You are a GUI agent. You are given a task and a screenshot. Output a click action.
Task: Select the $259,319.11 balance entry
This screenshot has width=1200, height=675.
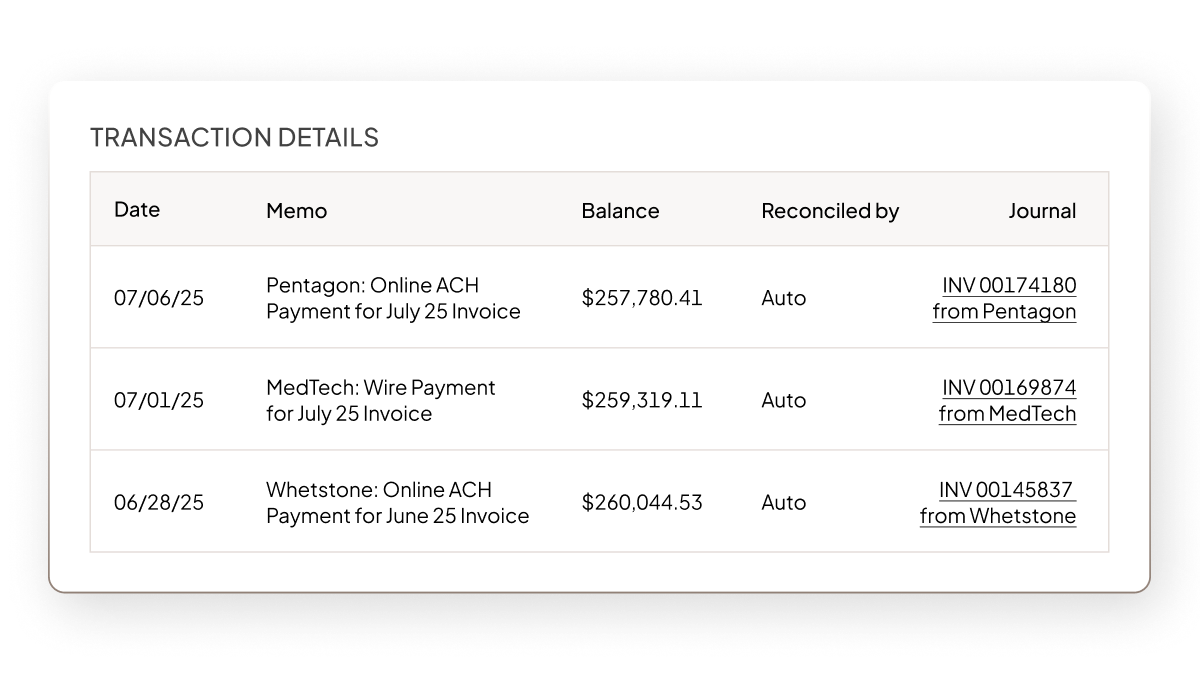tap(642, 399)
